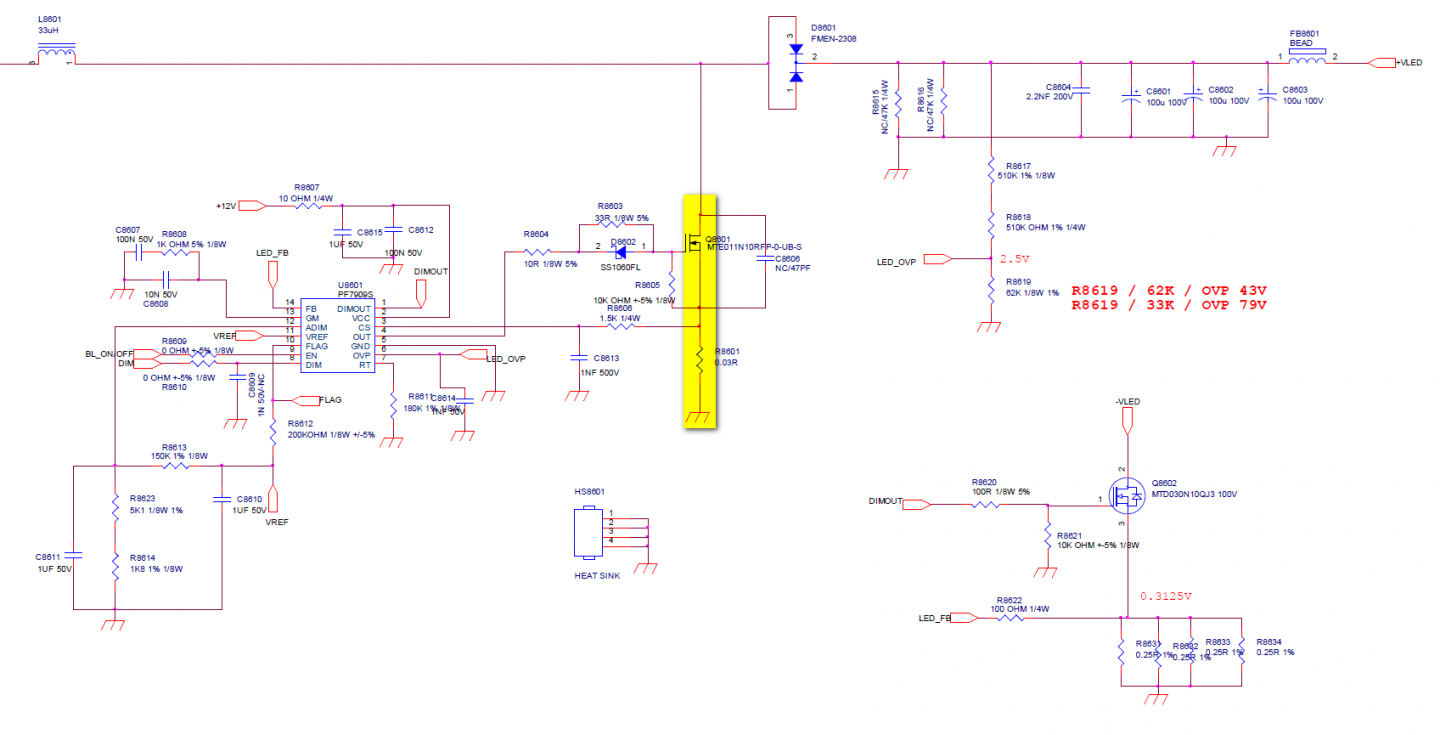Click the Q8602 MOSFET below -VLED
1440x735 pixels.
(x=1130, y=497)
